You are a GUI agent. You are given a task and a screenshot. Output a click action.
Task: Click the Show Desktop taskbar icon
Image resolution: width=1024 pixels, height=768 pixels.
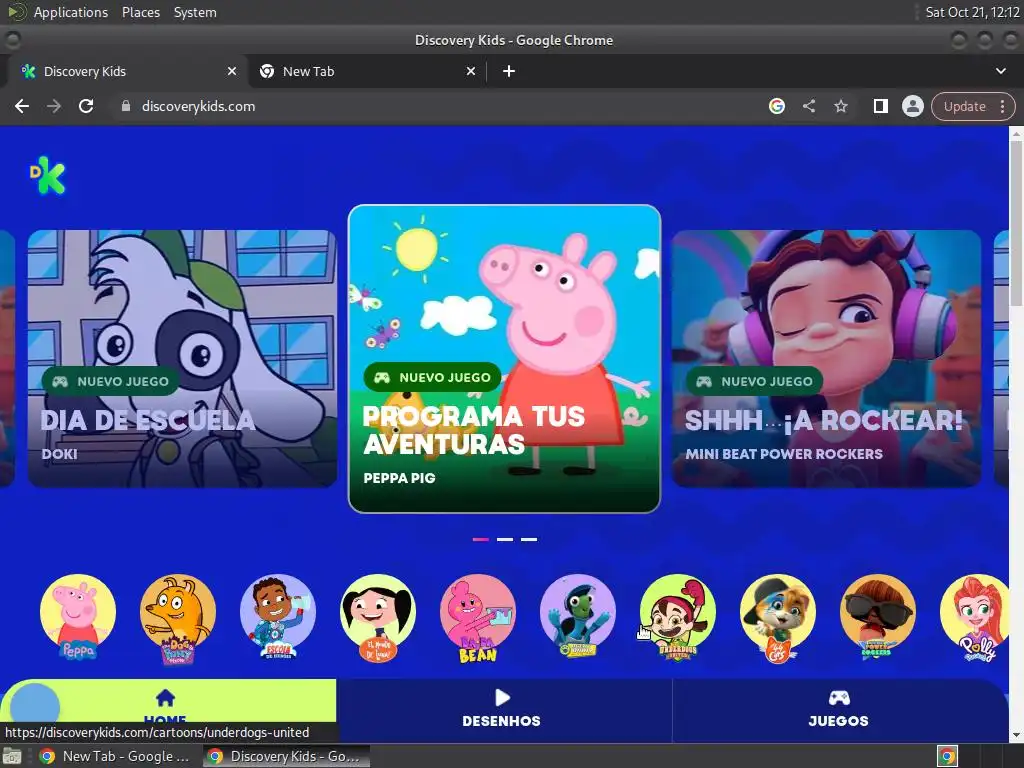[x=12, y=756]
